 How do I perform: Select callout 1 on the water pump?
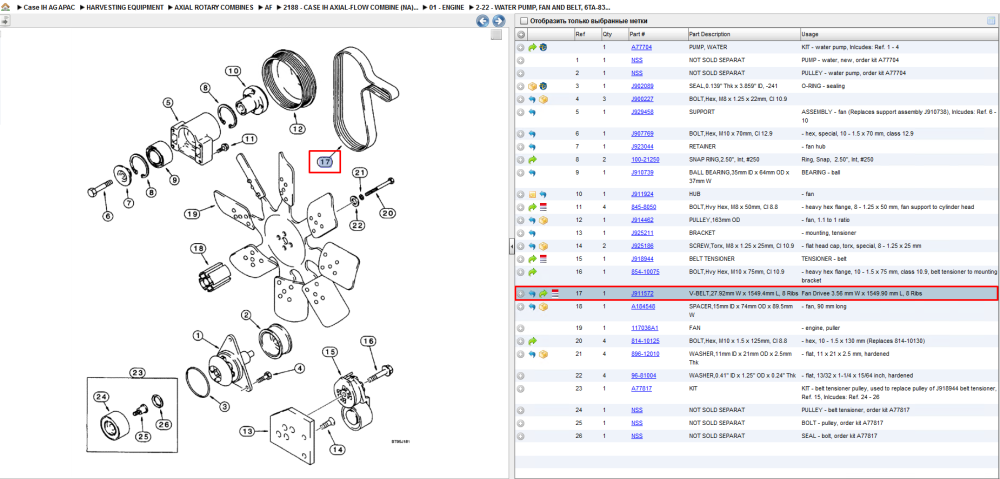198,335
